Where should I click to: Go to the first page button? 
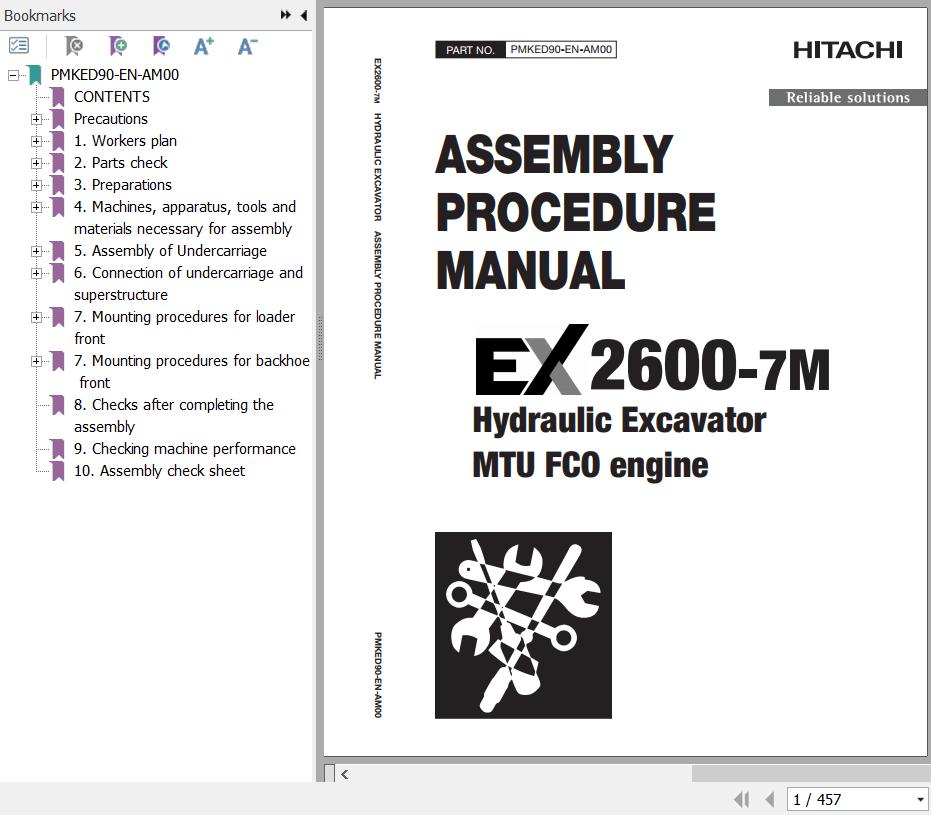pyautogui.click(x=742, y=800)
